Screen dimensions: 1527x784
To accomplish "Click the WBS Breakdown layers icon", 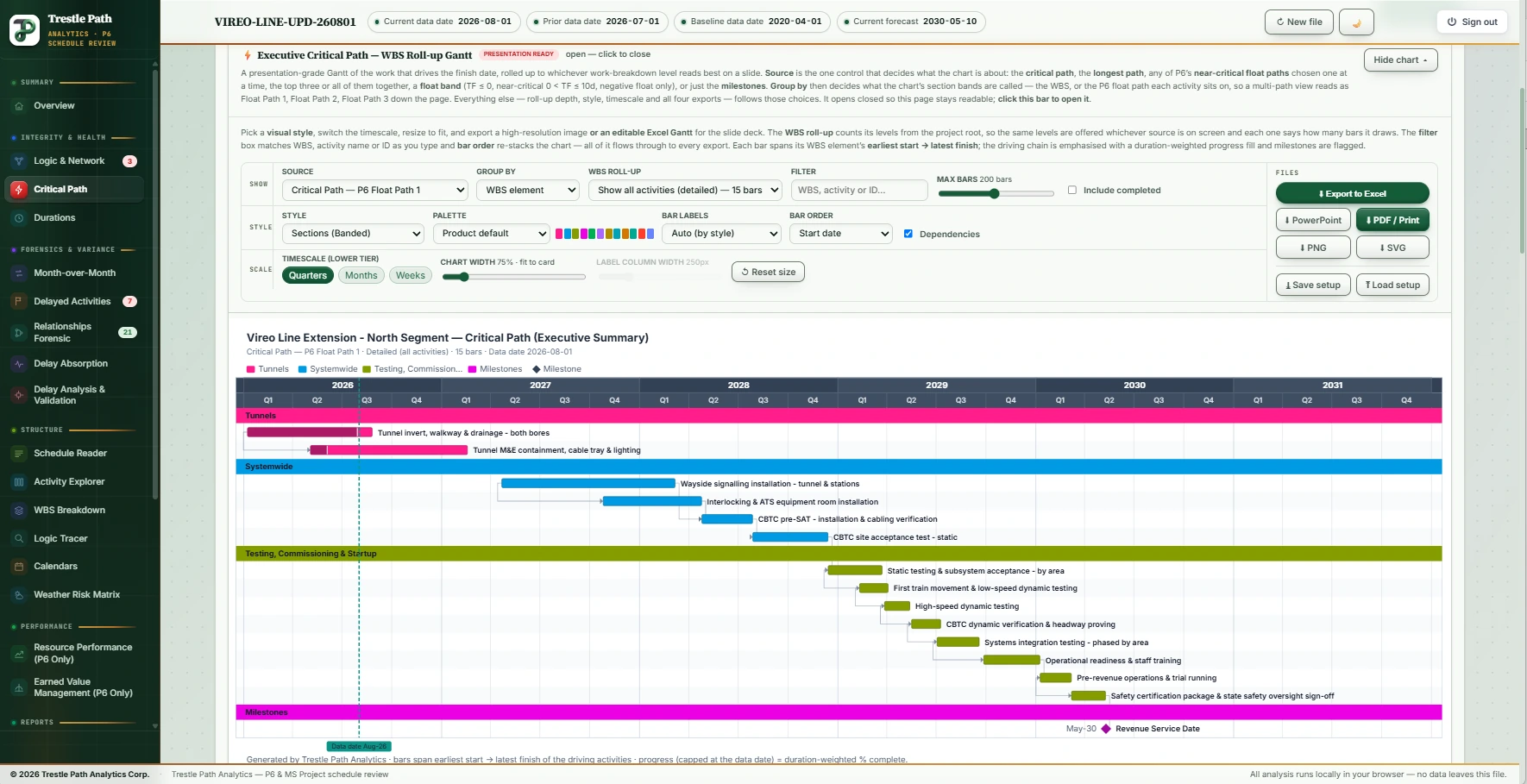I will coord(19,511).
